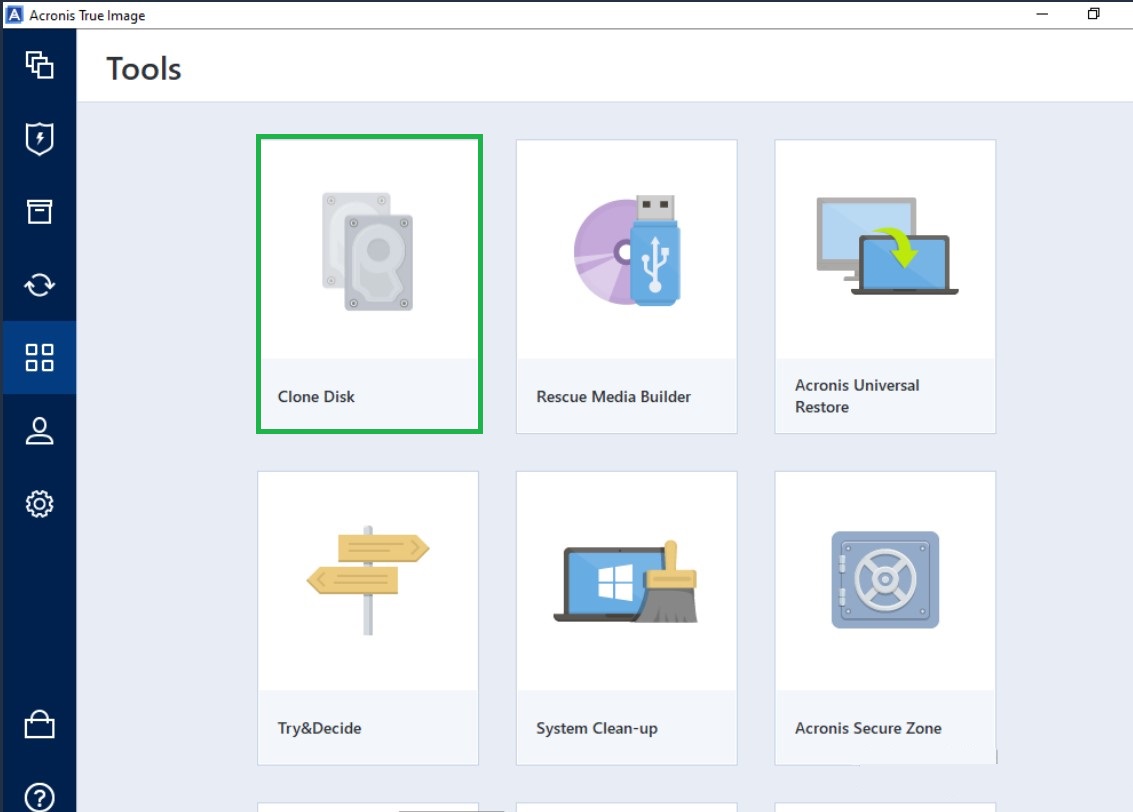
Task: Open the Active Protection shield icon
Action: point(39,139)
